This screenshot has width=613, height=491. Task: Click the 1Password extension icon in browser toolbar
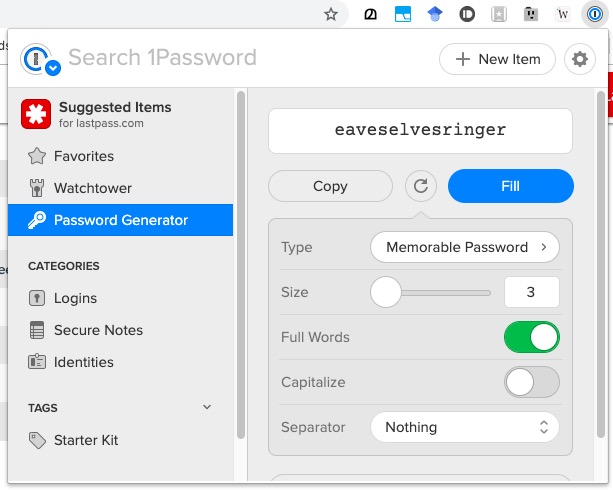(594, 14)
